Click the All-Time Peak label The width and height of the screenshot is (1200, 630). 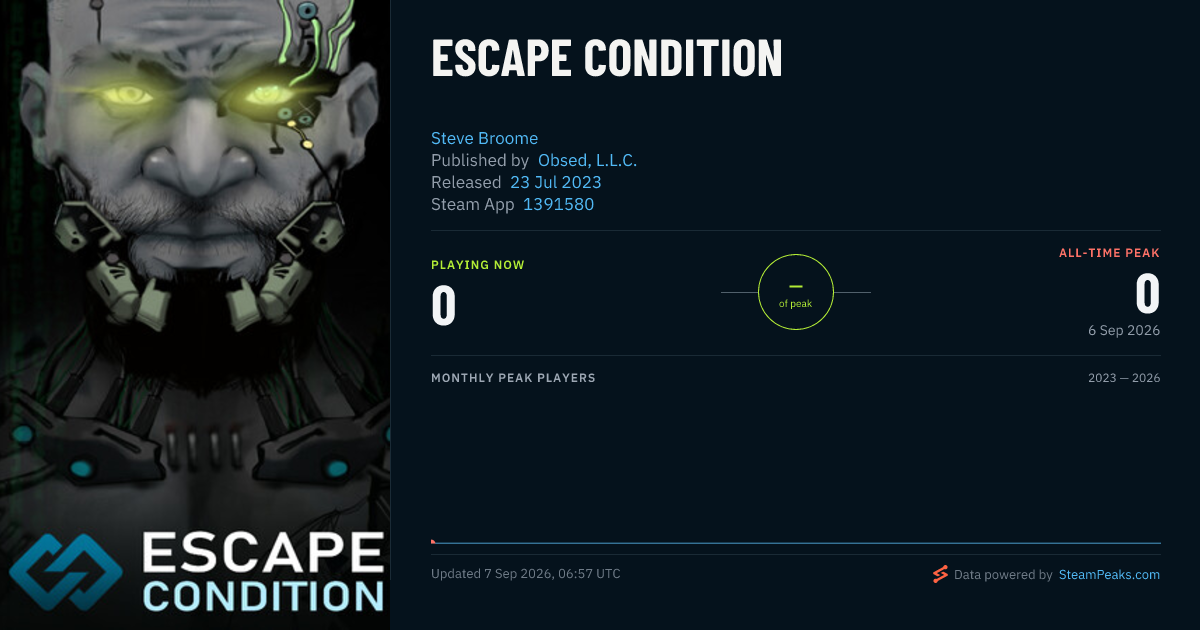tap(1110, 253)
